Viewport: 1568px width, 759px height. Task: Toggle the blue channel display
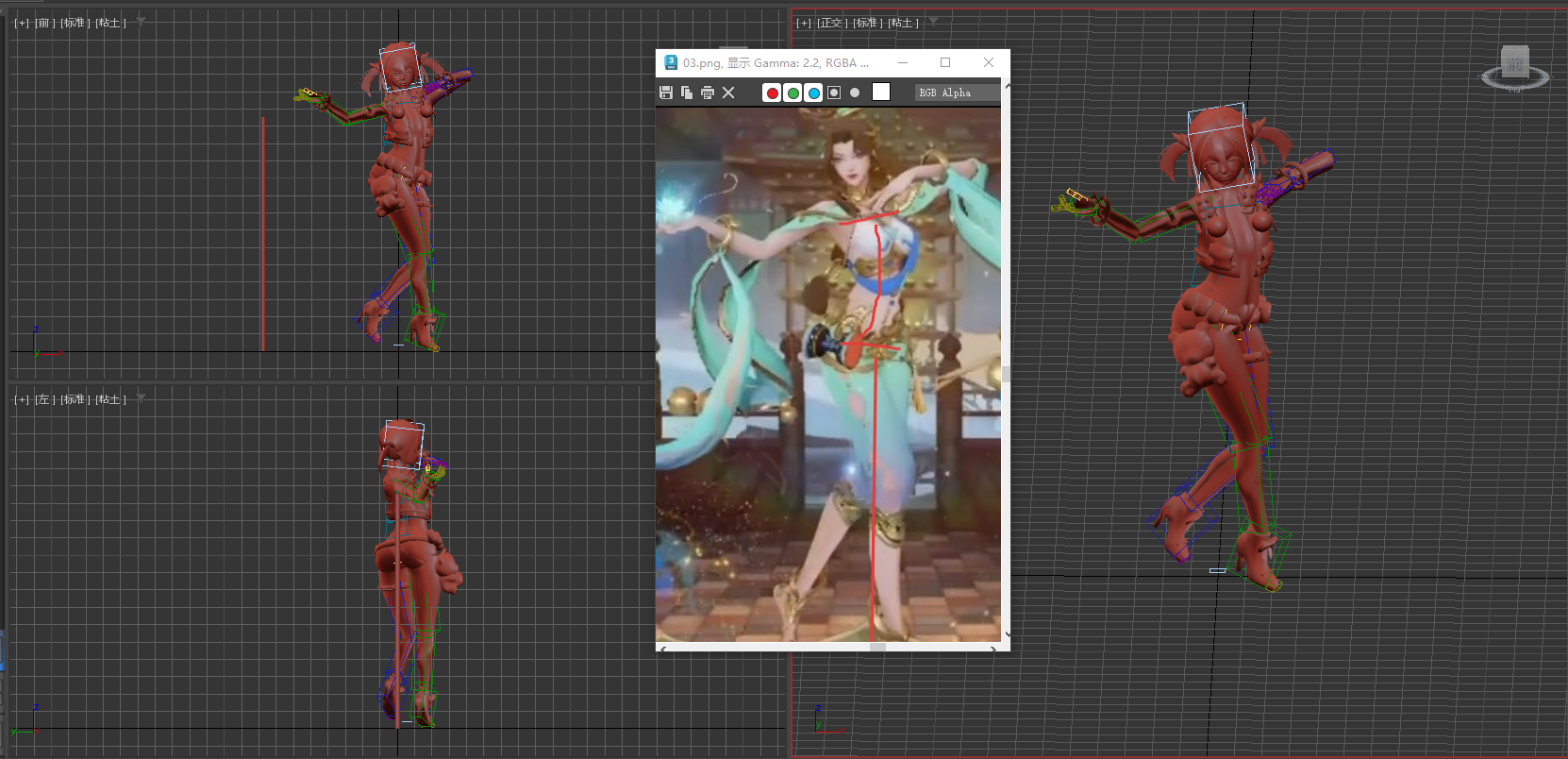813,93
